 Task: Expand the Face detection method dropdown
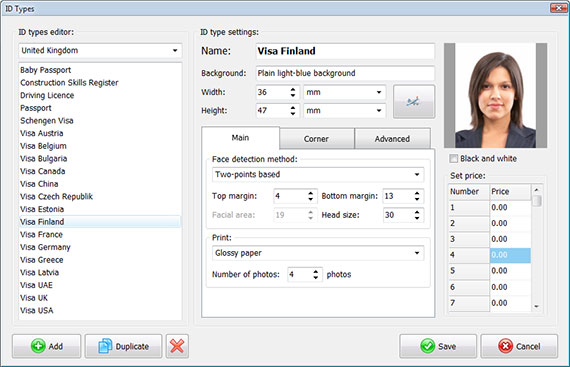tap(318, 174)
